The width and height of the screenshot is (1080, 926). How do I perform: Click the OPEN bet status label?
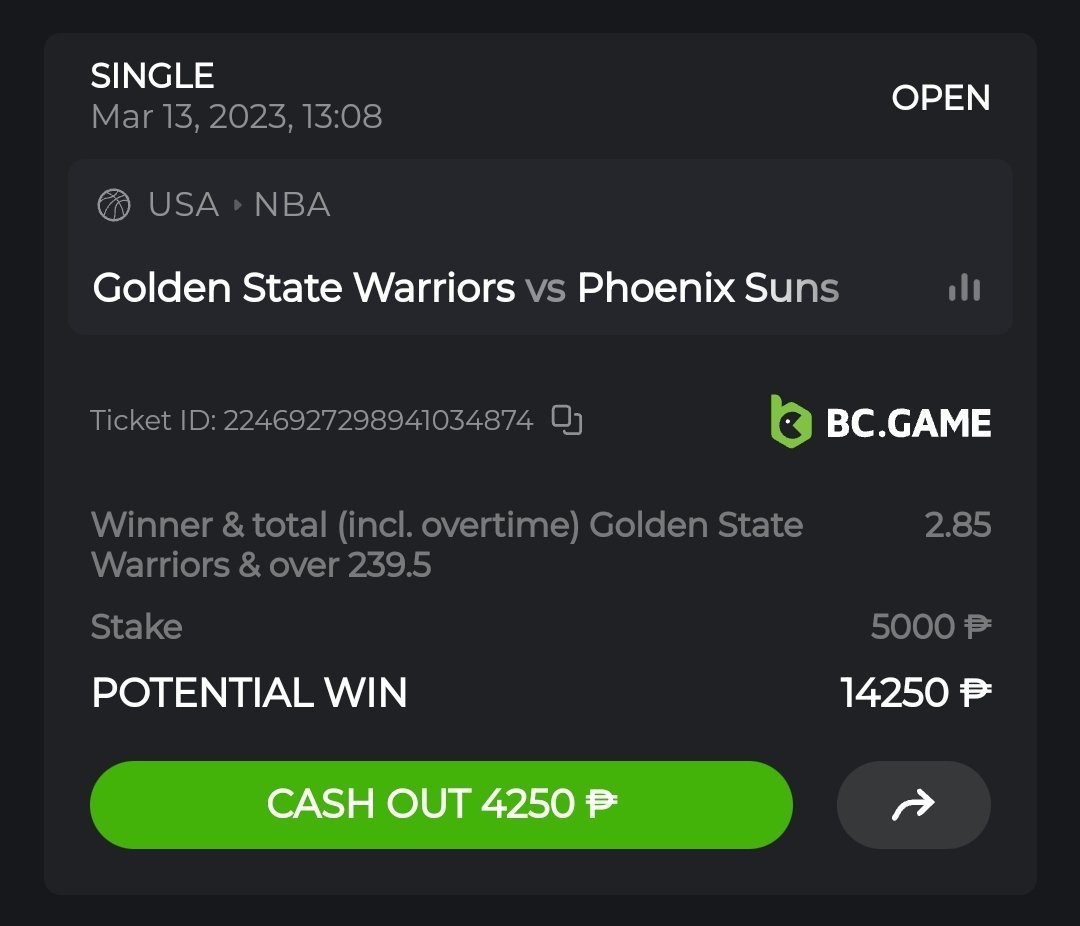(x=940, y=98)
